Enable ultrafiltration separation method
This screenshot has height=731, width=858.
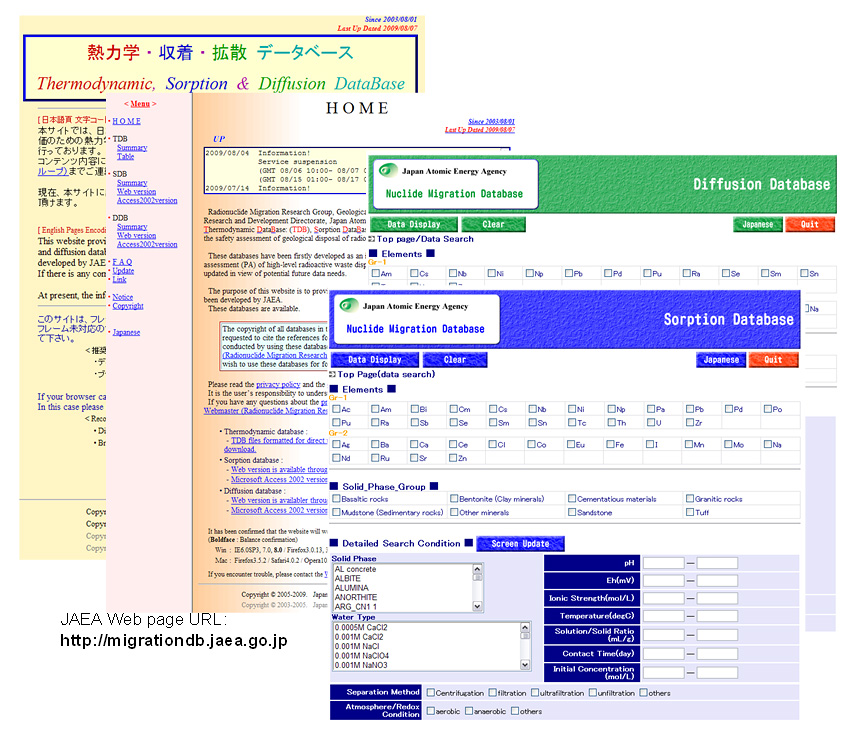coord(535,693)
